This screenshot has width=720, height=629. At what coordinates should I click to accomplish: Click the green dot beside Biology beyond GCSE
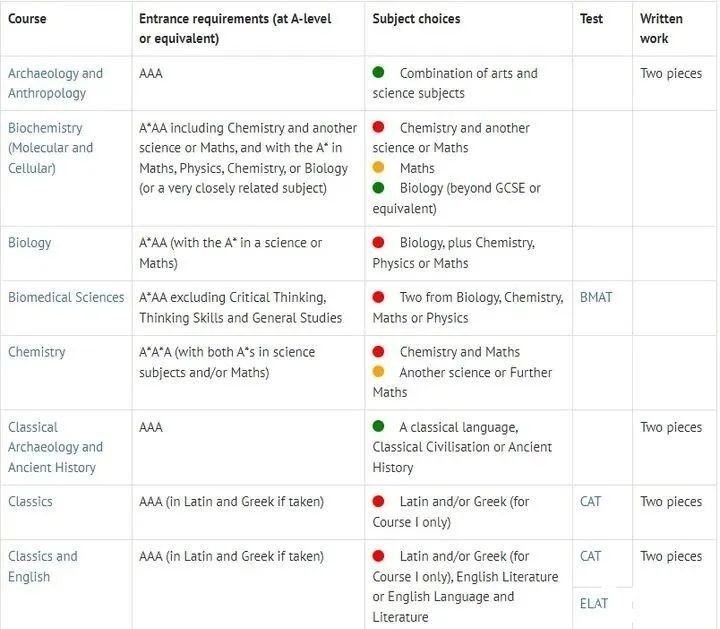(x=379, y=188)
